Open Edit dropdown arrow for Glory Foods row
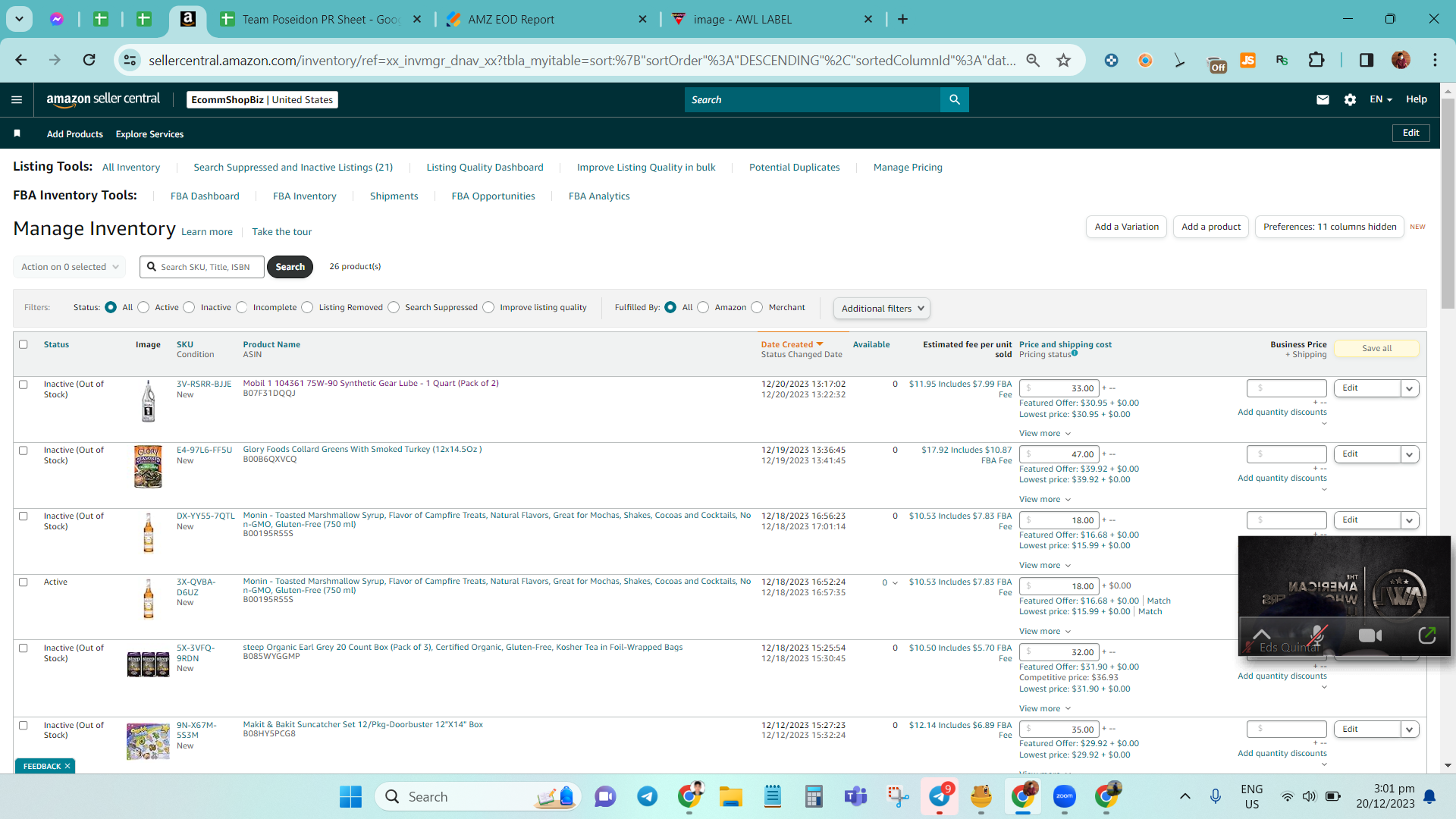This screenshot has width=1456, height=819. click(1410, 454)
